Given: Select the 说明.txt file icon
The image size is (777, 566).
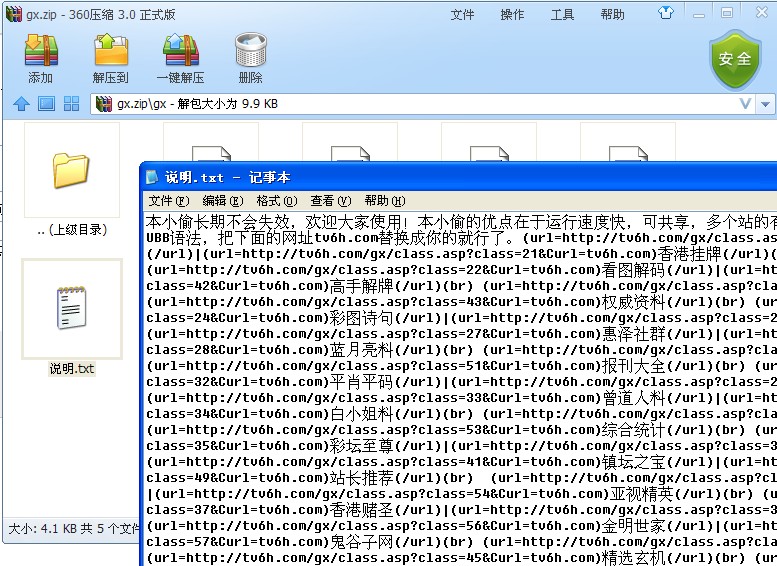Looking at the screenshot, I should point(71,308).
